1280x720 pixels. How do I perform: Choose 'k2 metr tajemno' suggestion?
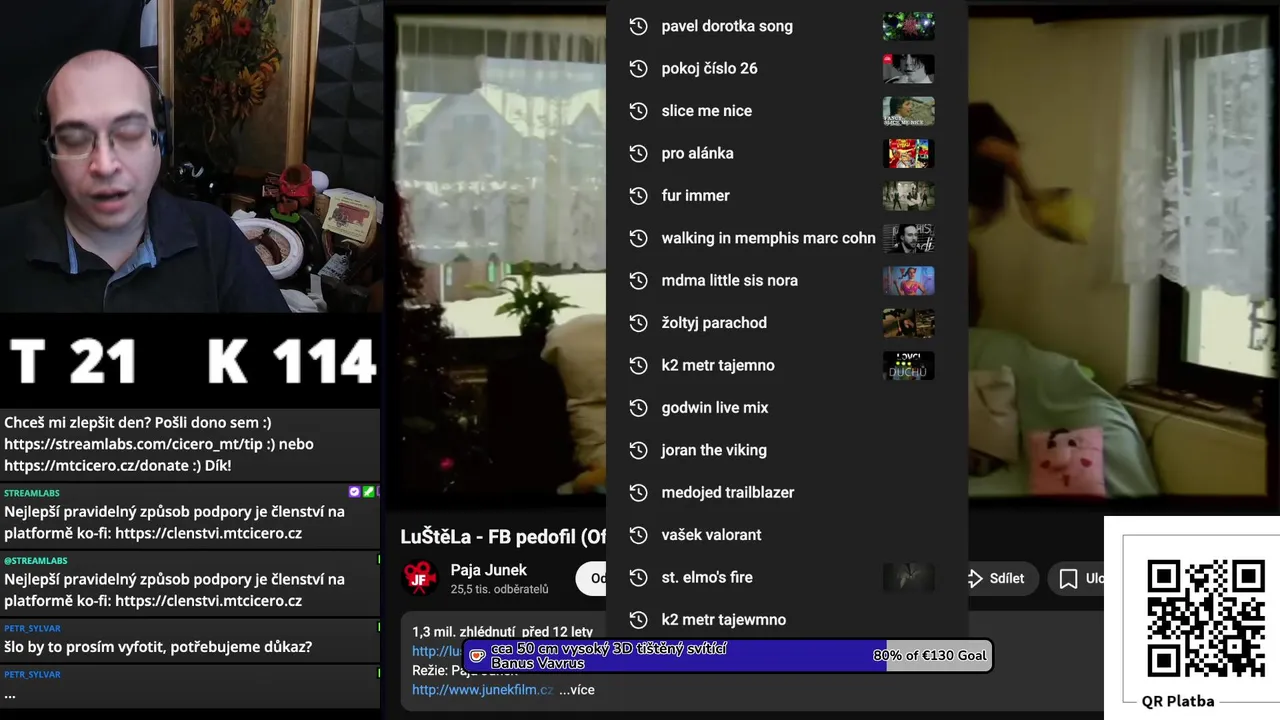(x=786, y=365)
